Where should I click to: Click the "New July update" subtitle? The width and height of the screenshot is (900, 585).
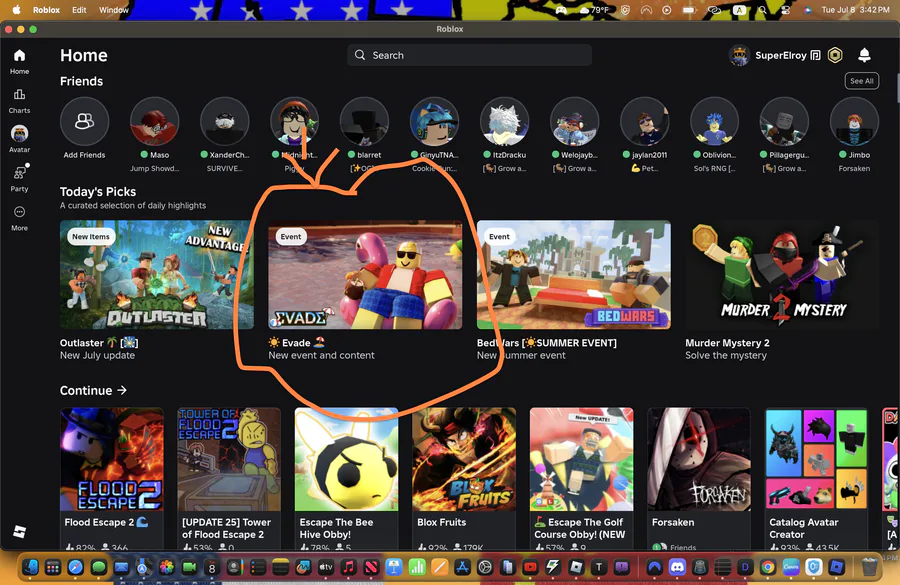click(98, 355)
